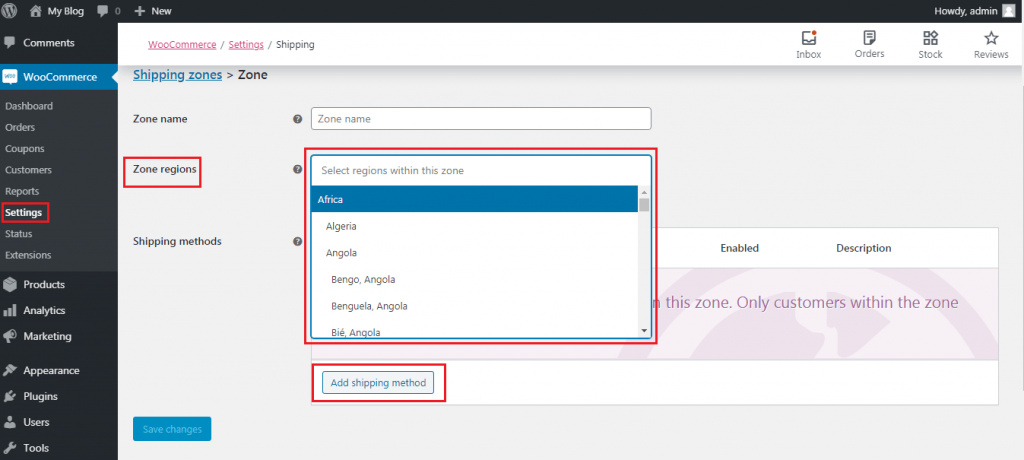Open the admin user avatar
1024x460 pixels.
coord(1009,11)
